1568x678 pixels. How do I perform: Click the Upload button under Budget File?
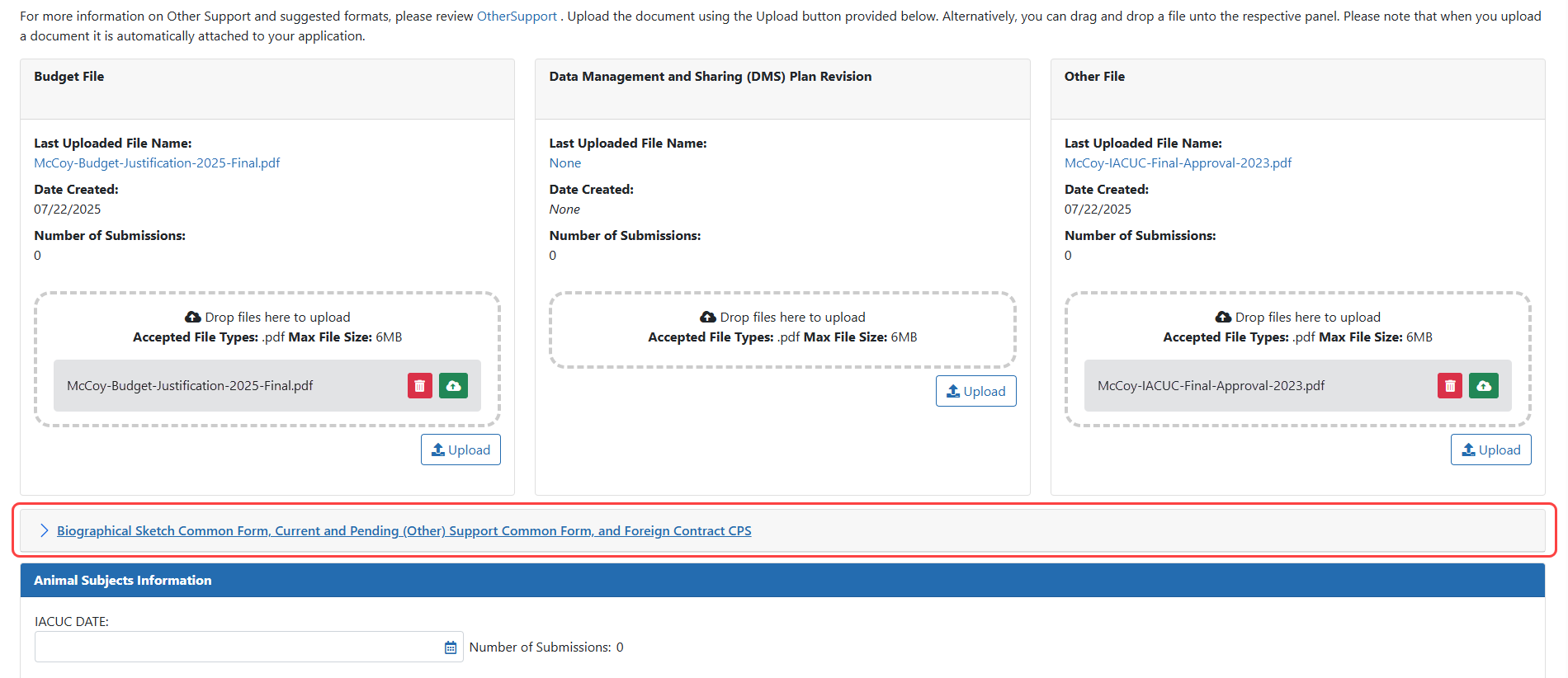(460, 450)
